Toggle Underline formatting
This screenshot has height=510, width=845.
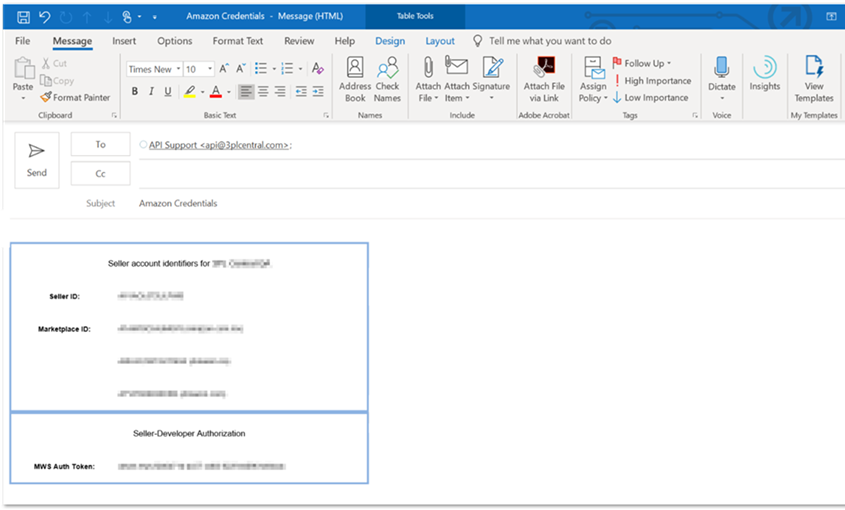[168, 92]
